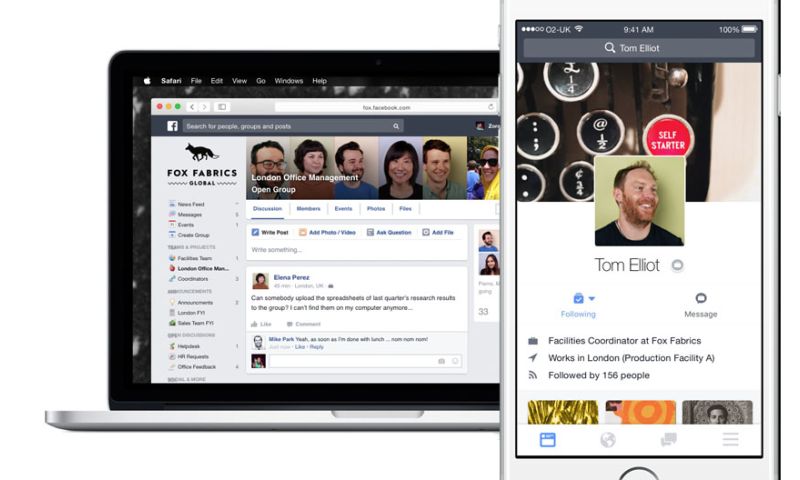Click the Helpdesk group icon

pyautogui.click(x=172, y=346)
